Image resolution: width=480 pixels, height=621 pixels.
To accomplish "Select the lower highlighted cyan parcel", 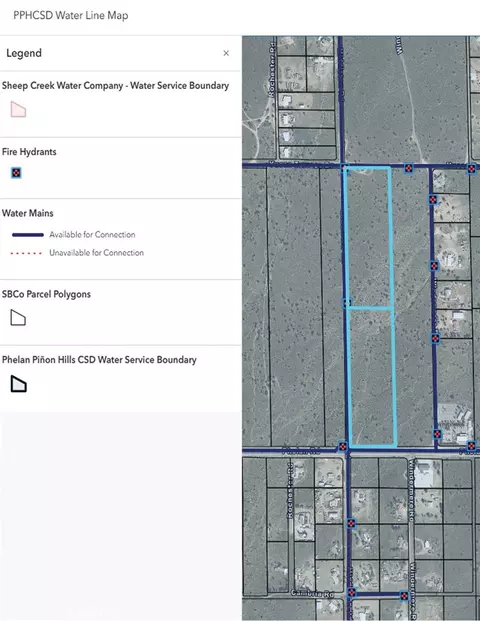I will pyautogui.click(x=372, y=377).
